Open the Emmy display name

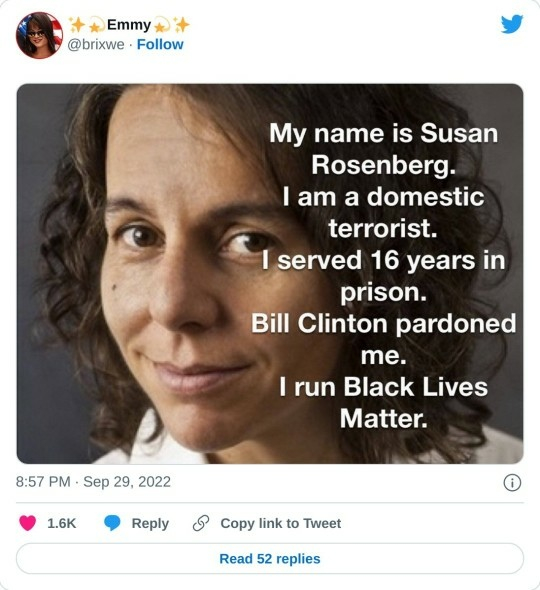click(x=129, y=25)
